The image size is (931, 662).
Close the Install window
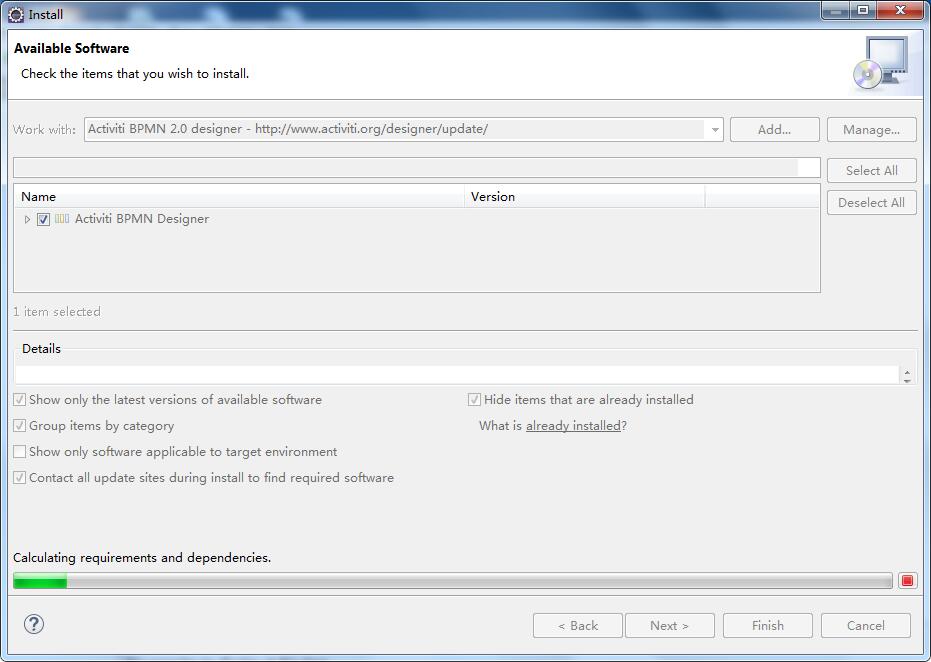[x=900, y=10]
